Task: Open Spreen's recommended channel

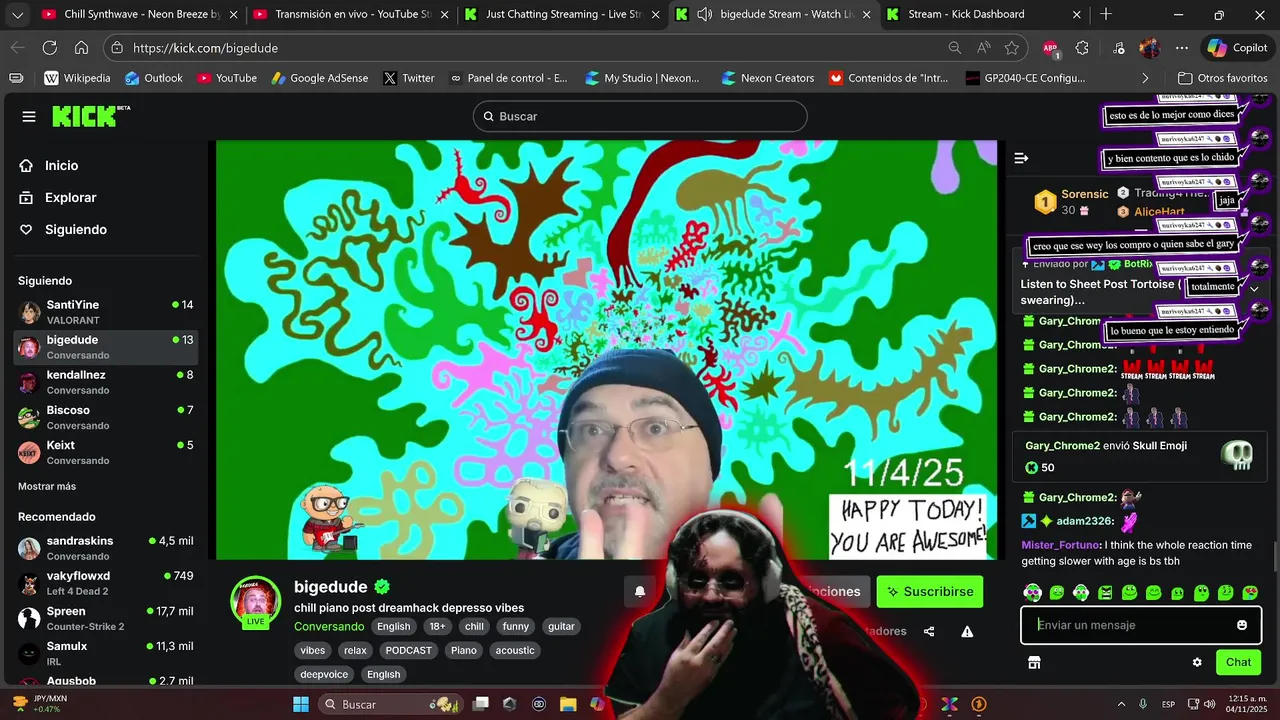Action: point(108,618)
